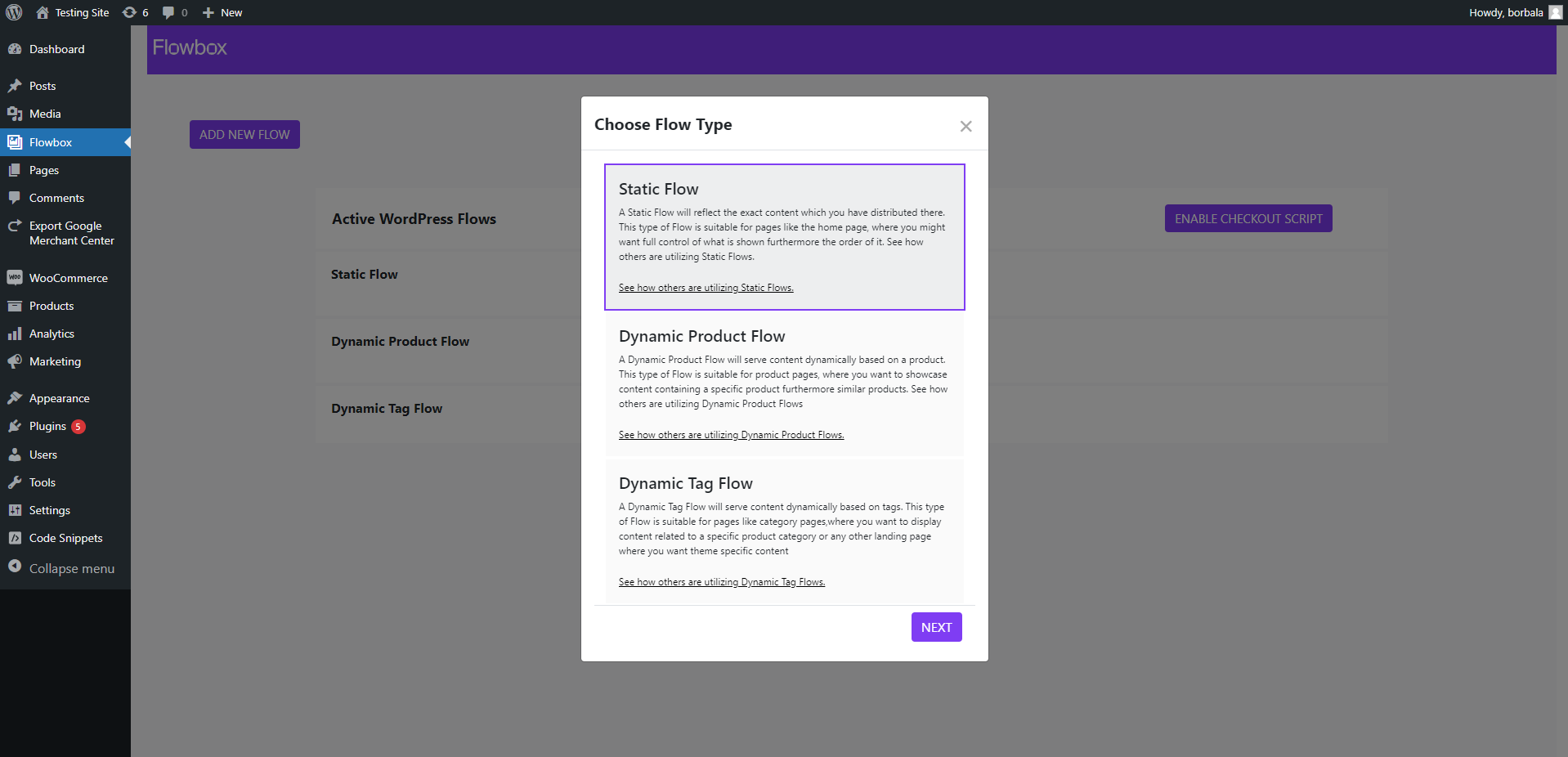Click the WordPress logo icon
This screenshot has height=757, width=1568.
(14, 12)
